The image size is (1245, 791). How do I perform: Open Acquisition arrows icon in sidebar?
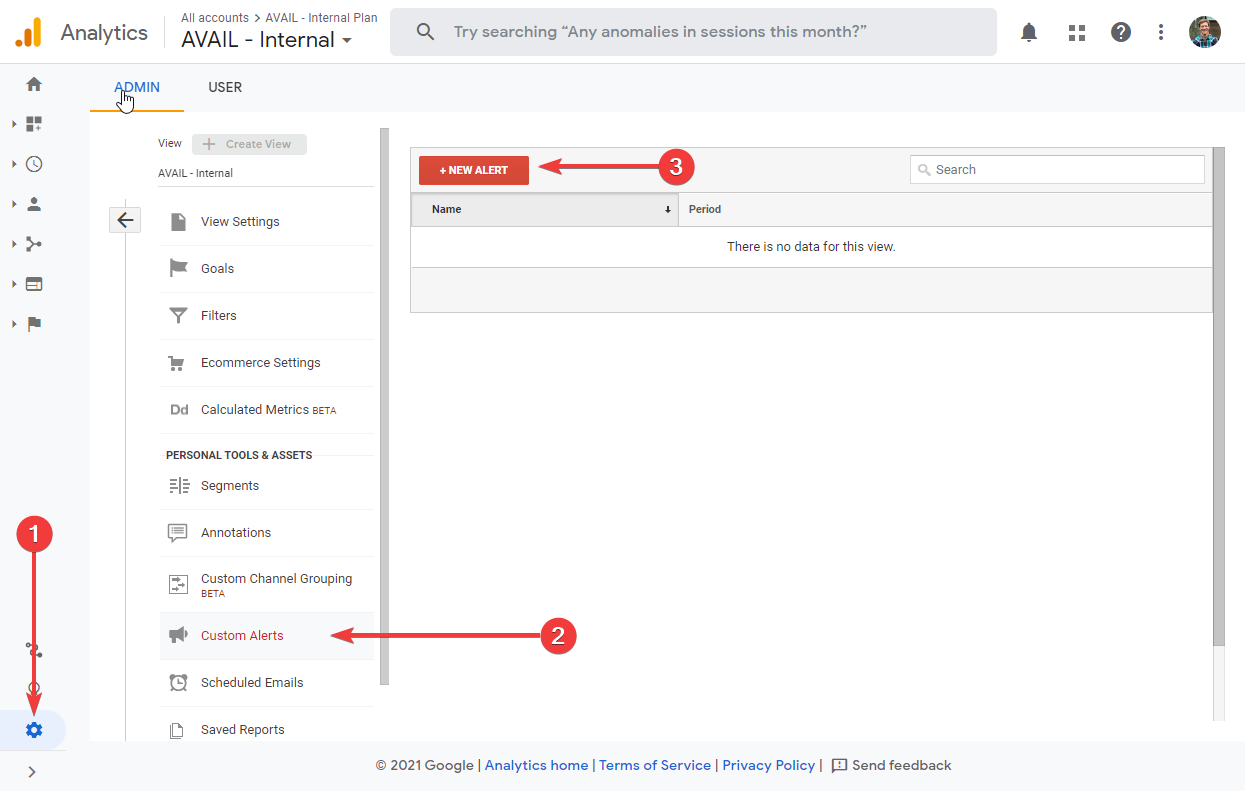pos(34,244)
